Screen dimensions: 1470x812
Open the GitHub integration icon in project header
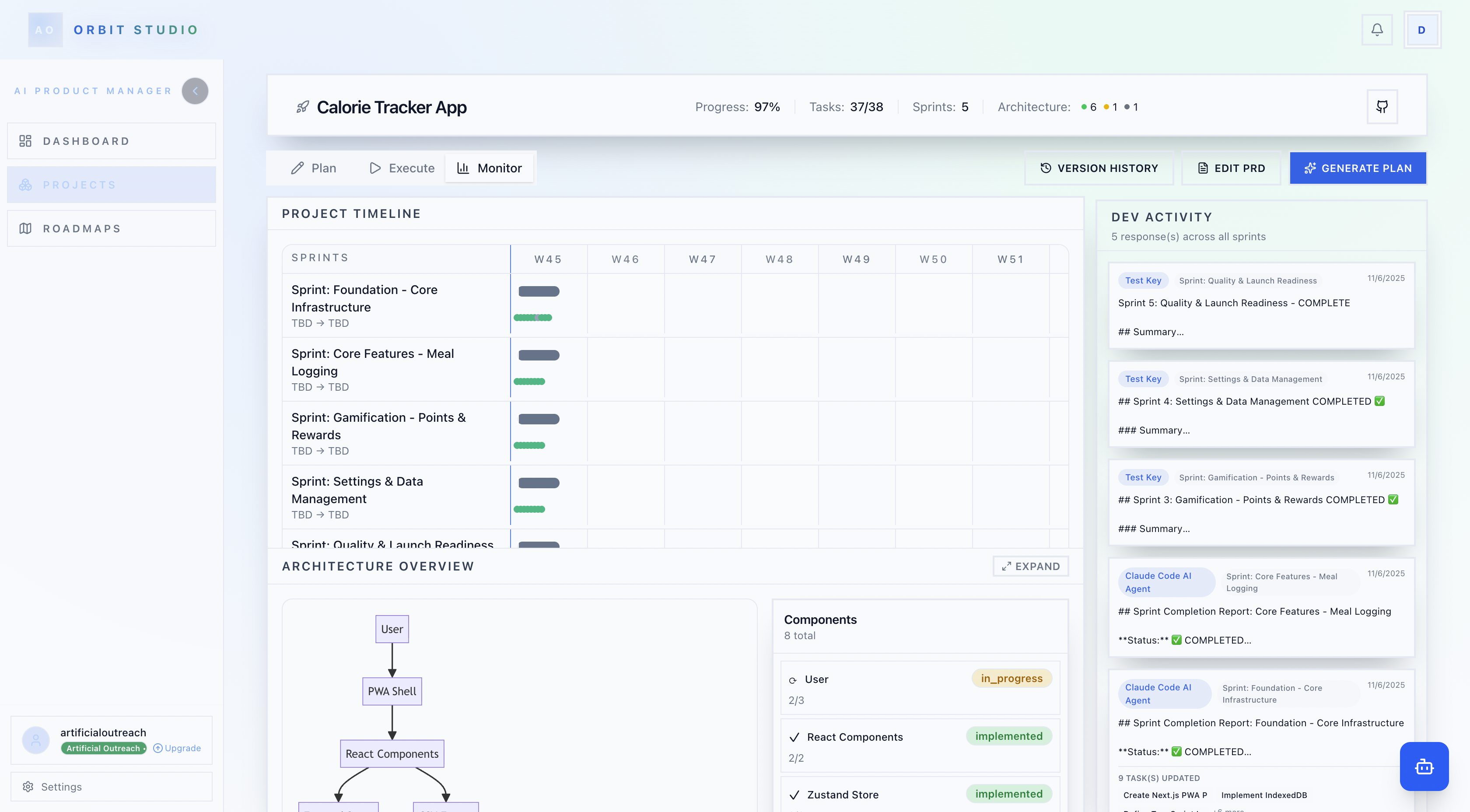[x=1382, y=107]
